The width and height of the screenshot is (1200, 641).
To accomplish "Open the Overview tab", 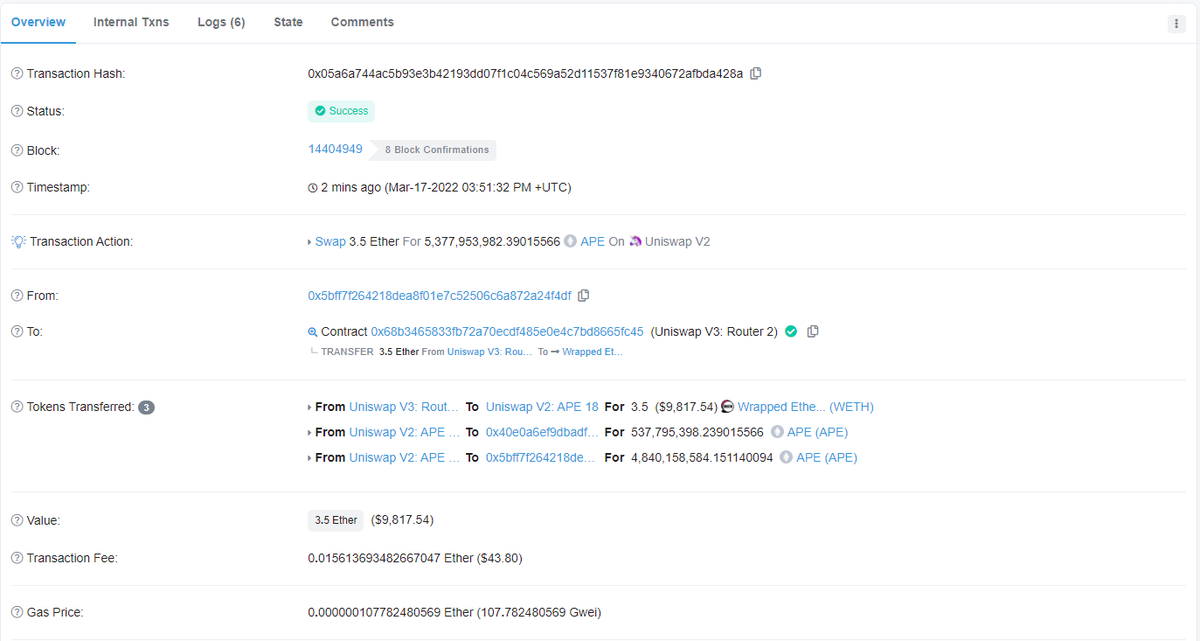I will click(38, 22).
